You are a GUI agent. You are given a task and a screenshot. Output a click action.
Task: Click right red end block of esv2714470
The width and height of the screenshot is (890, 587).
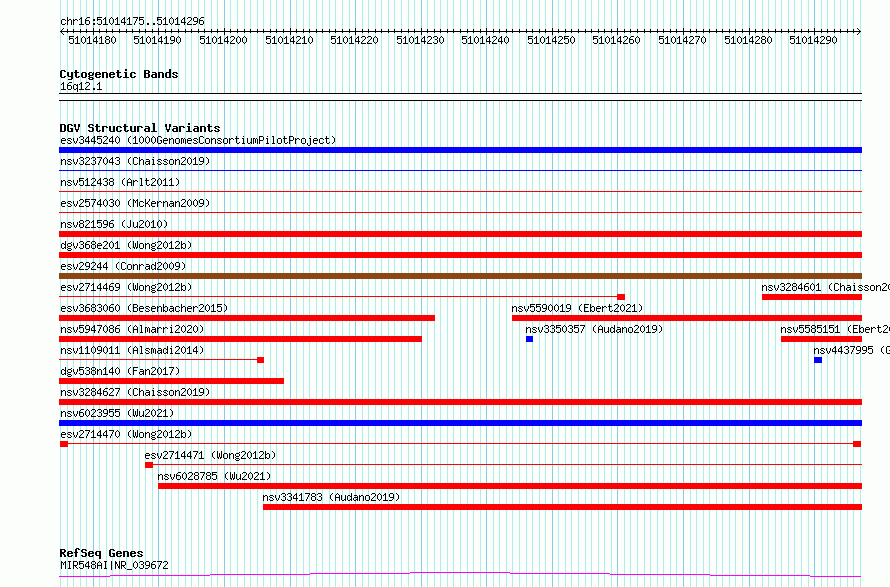click(857, 444)
